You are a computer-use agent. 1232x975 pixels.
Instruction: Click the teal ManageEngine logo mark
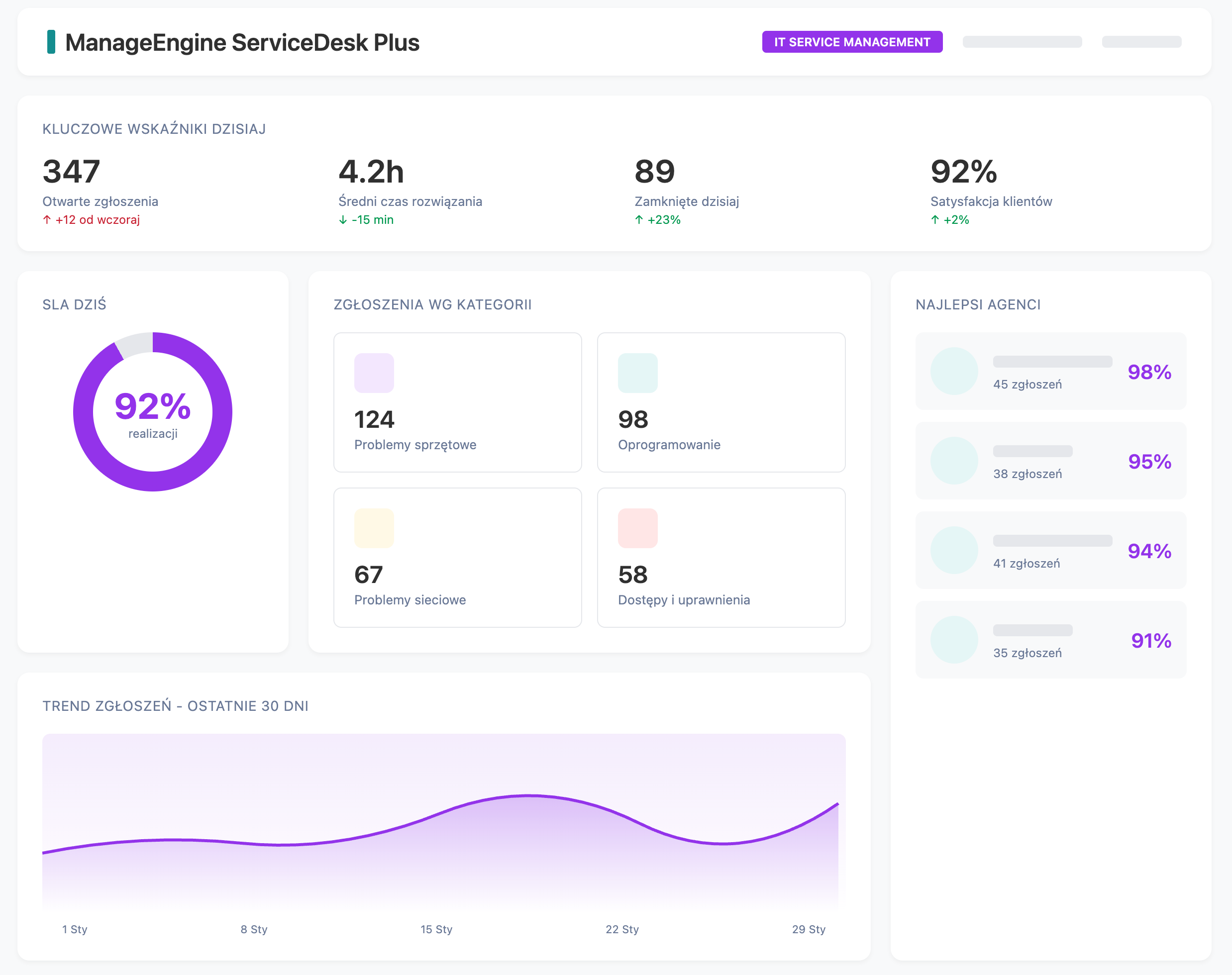pyautogui.click(x=51, y=42)
